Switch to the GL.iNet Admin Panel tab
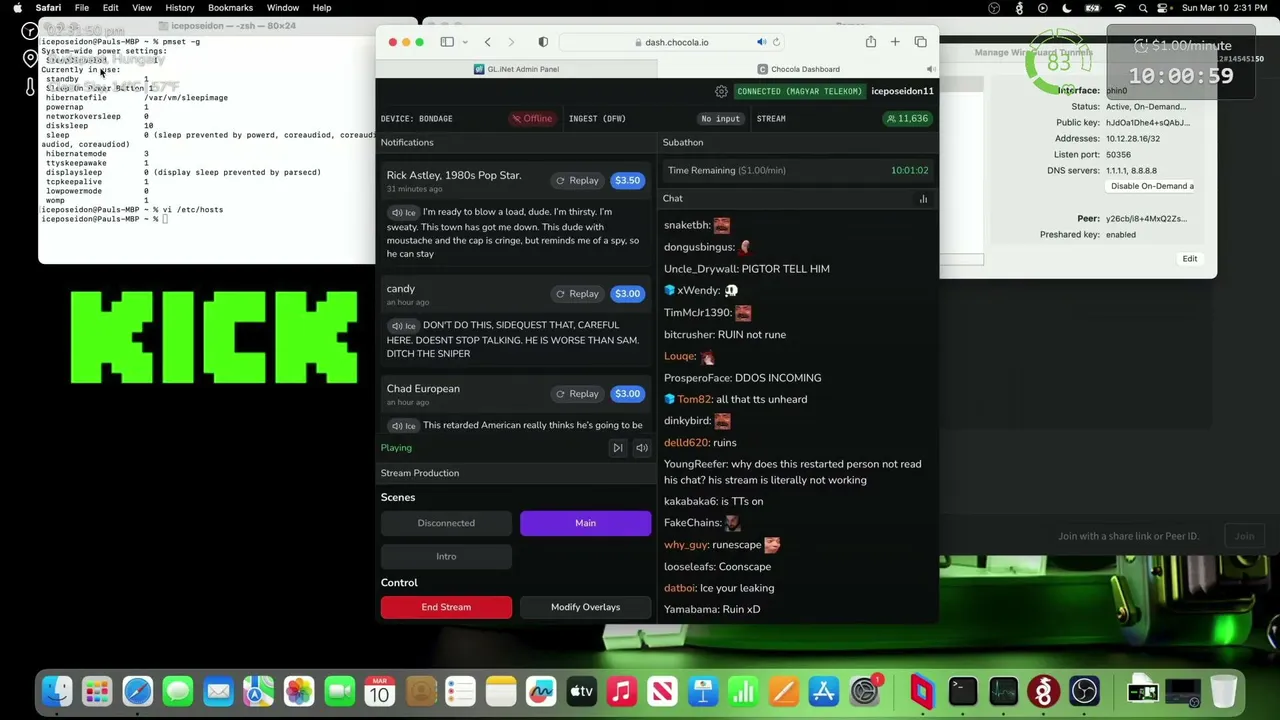 [x=516, y=69]
